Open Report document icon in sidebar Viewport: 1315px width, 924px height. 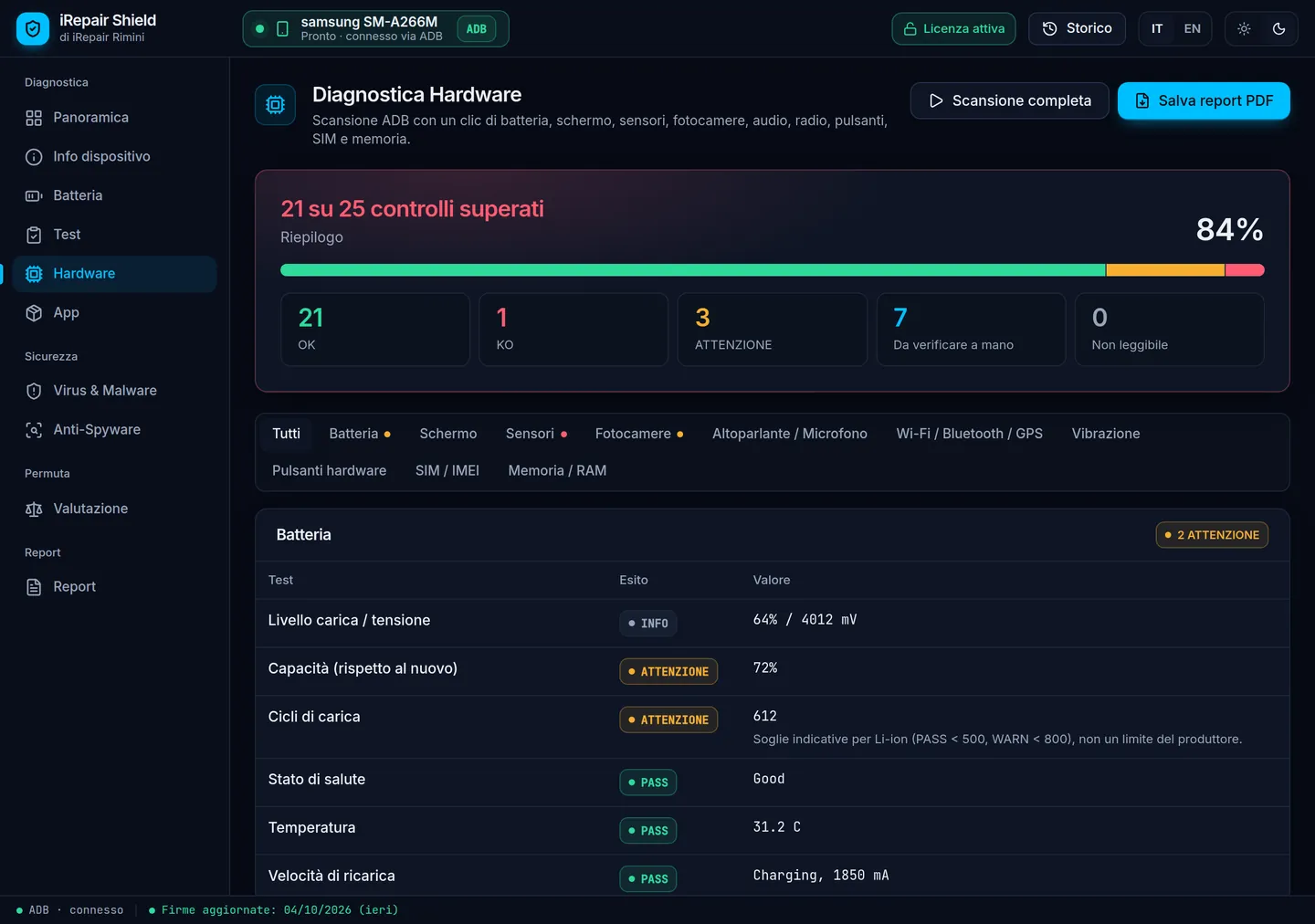click(x=34, y=587)
